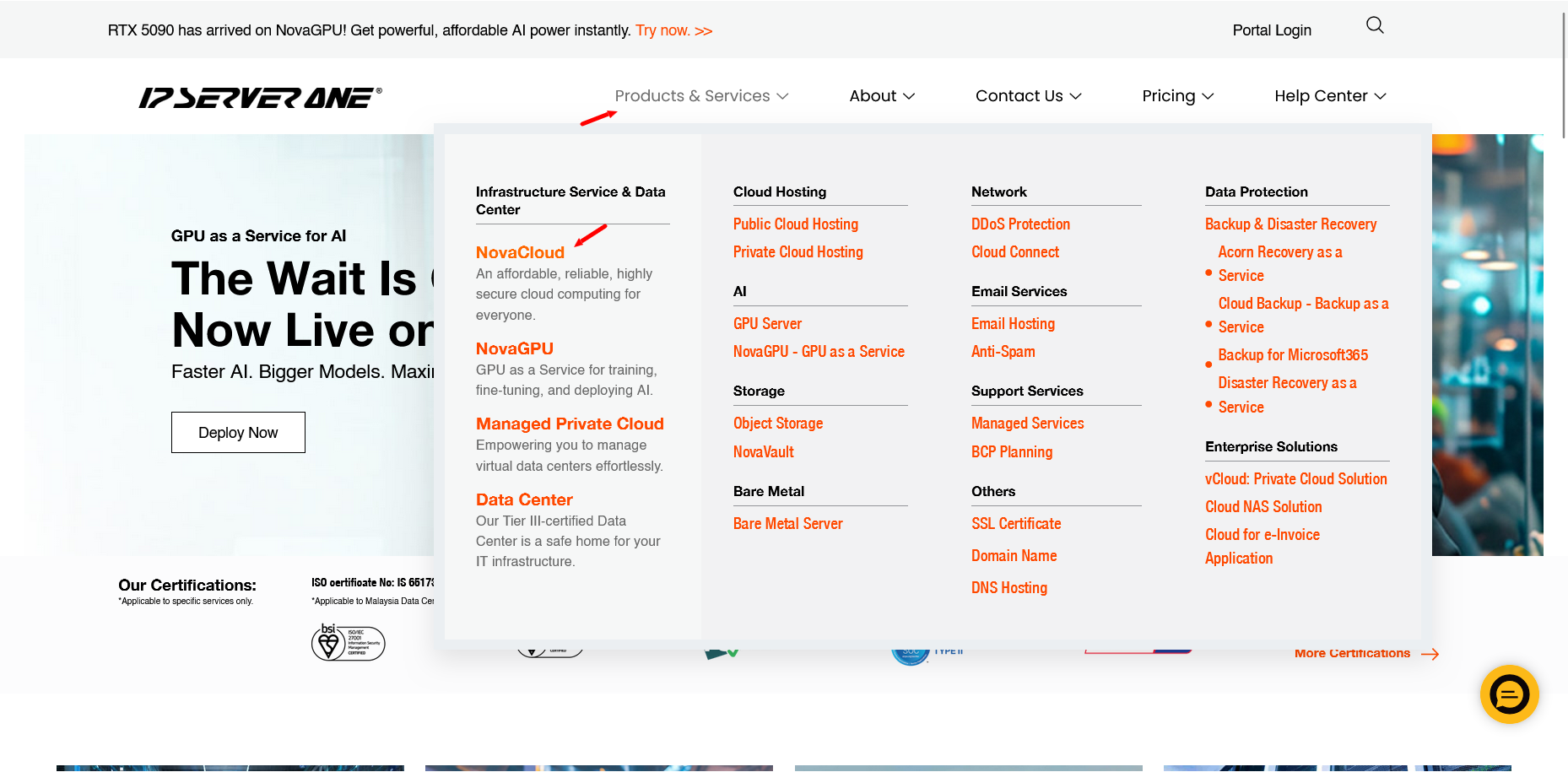
Task: Expand the Products & Services menu
Action: coord(701,96)
